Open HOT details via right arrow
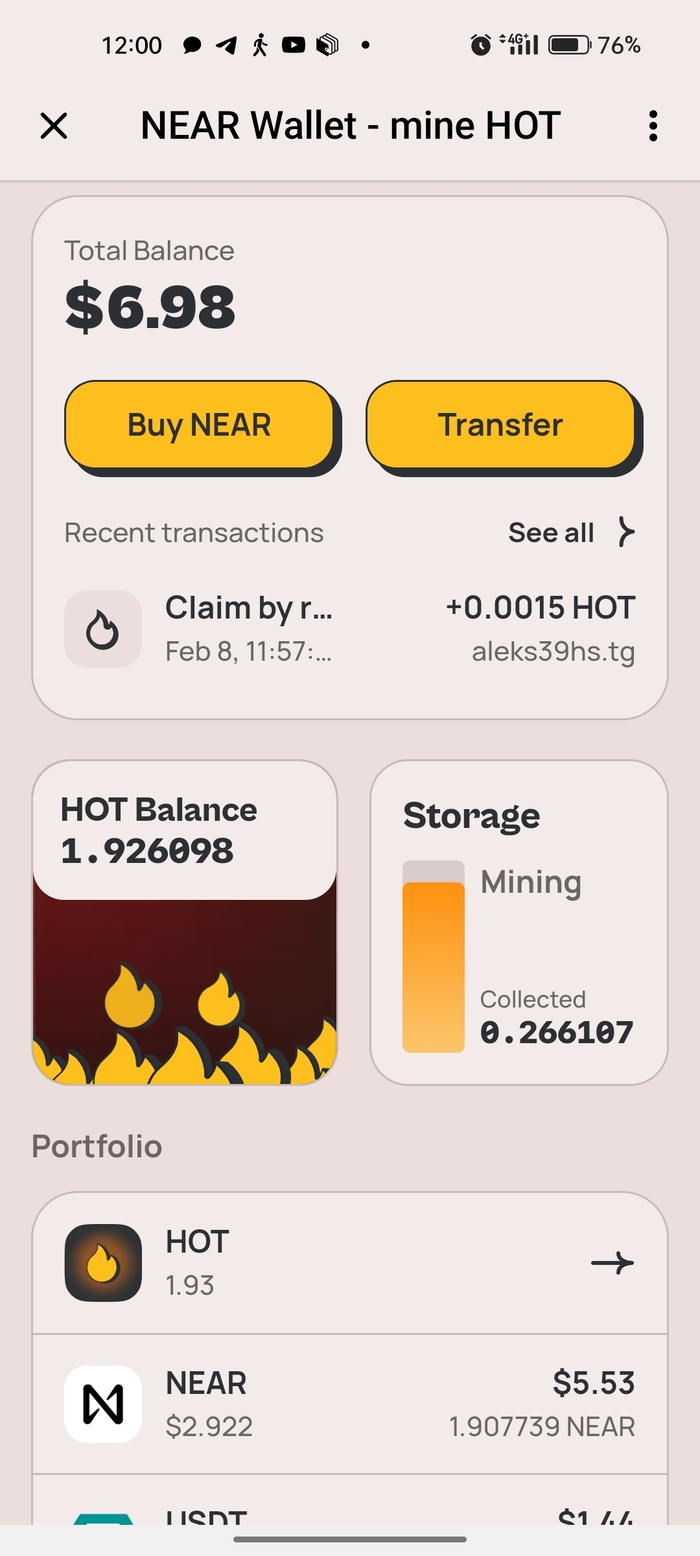Screen dimensions: 700x1556 612,1263
